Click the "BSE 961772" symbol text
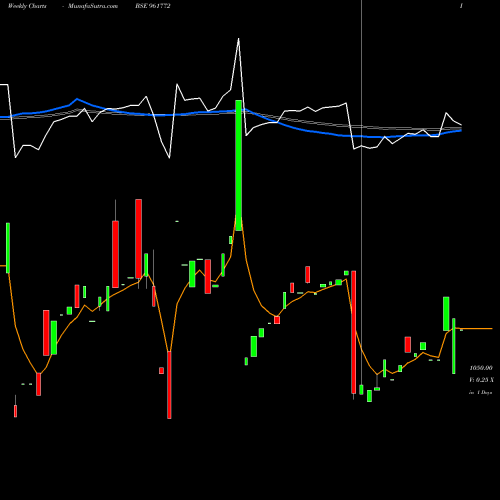This screenshot has height=500, width=500. tap(153, 6)
